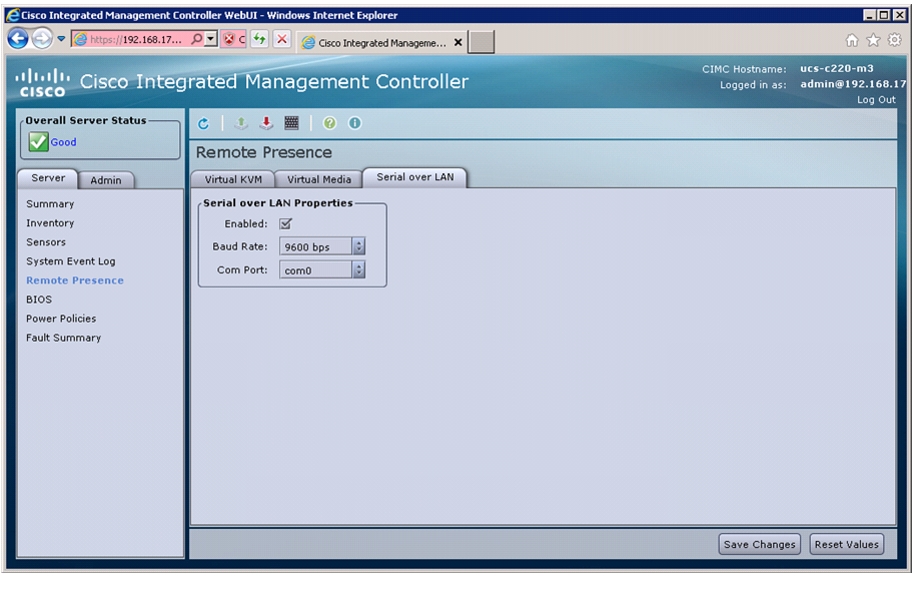
Task: Open browser tools gear icon
Action: pos(895,40)
